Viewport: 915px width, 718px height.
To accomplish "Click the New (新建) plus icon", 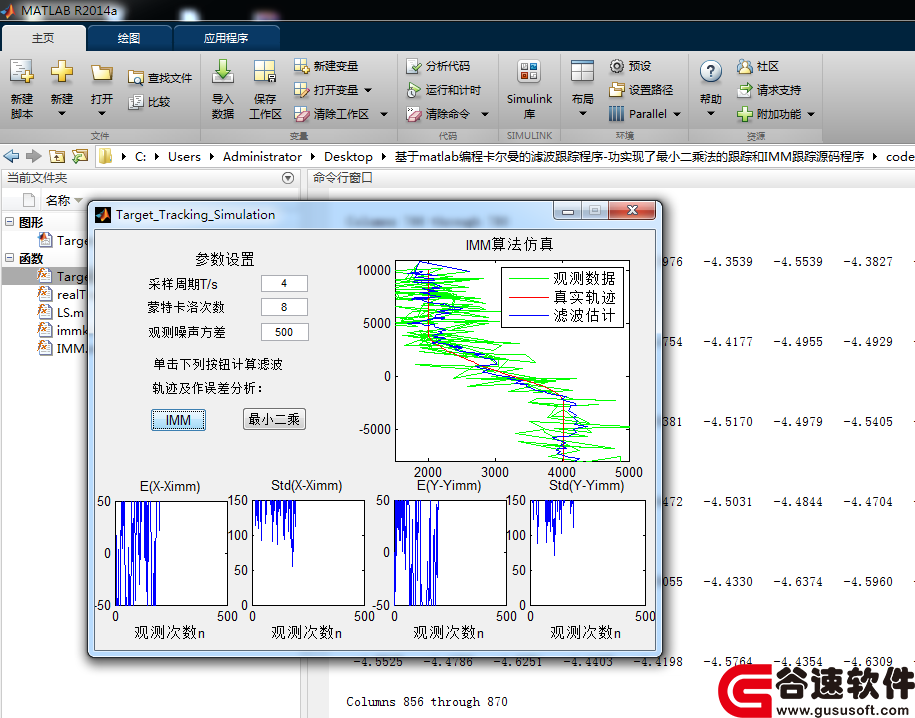I will click(61, 72).
